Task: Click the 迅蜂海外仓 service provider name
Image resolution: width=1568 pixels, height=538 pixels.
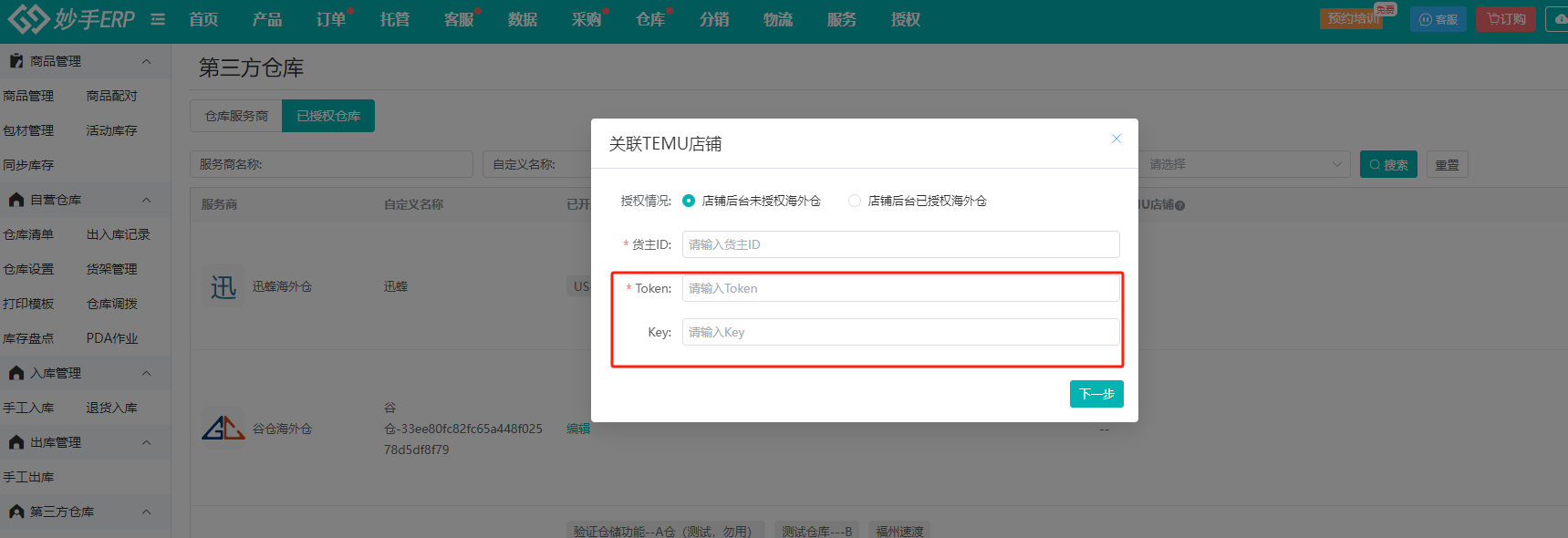Action: [x=282, y=286]
